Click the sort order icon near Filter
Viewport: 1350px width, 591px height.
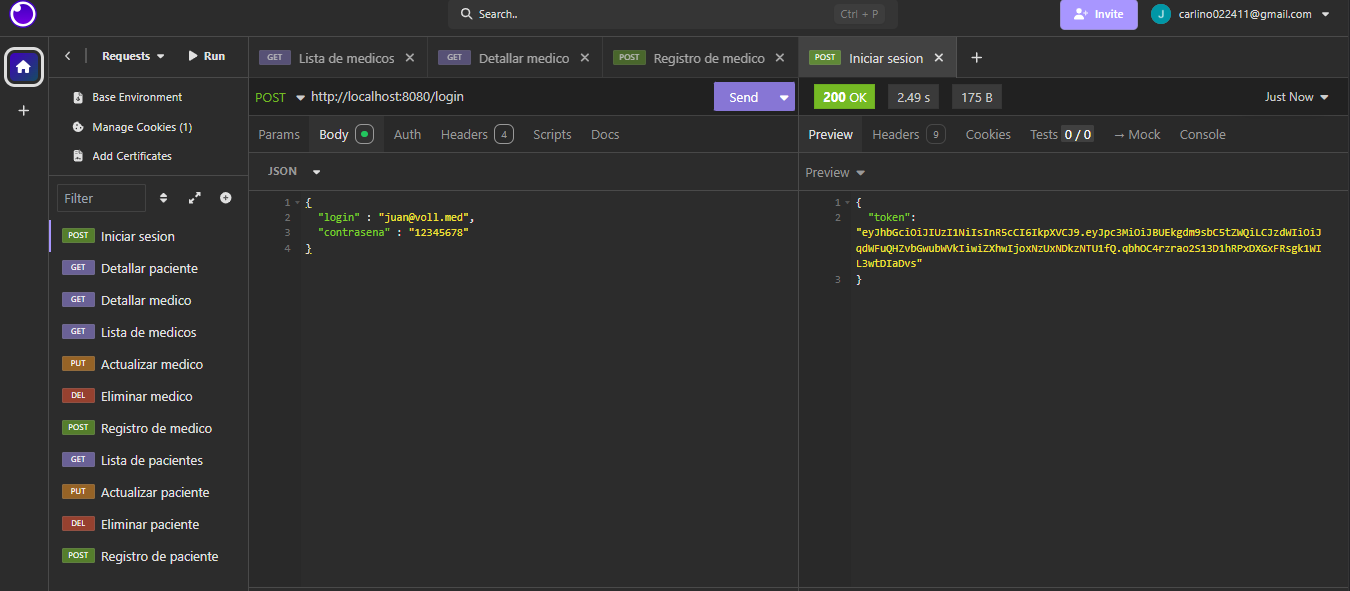point(164,198)
